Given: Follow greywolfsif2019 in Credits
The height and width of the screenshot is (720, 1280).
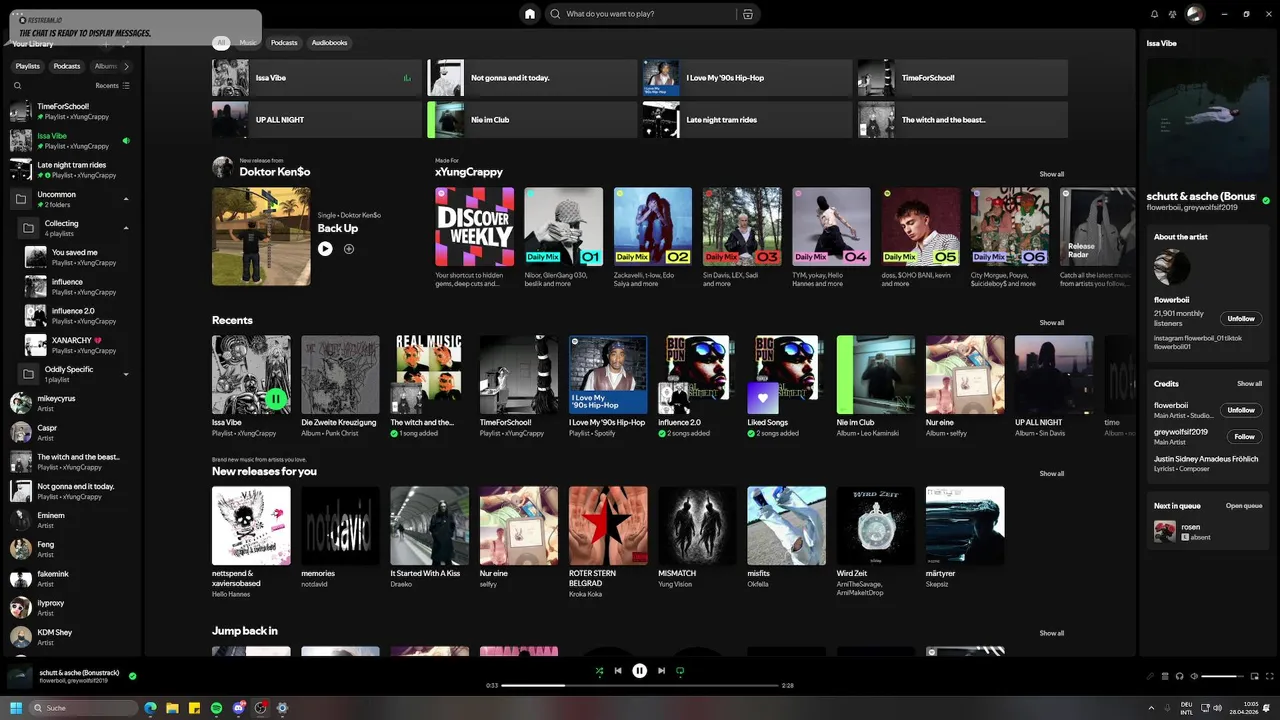Looking at the screenshot, I should [1244, 437].
